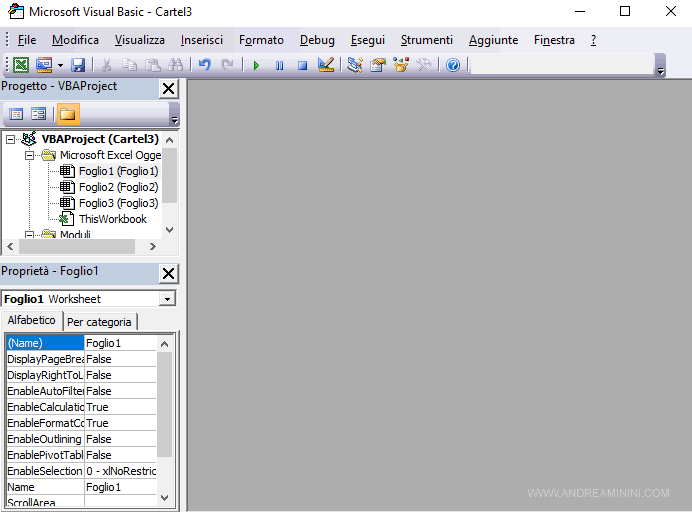Viewport: 692px width, 513px height.
Task: Close the Progetto - VBAProject panel
Action: 168,89
